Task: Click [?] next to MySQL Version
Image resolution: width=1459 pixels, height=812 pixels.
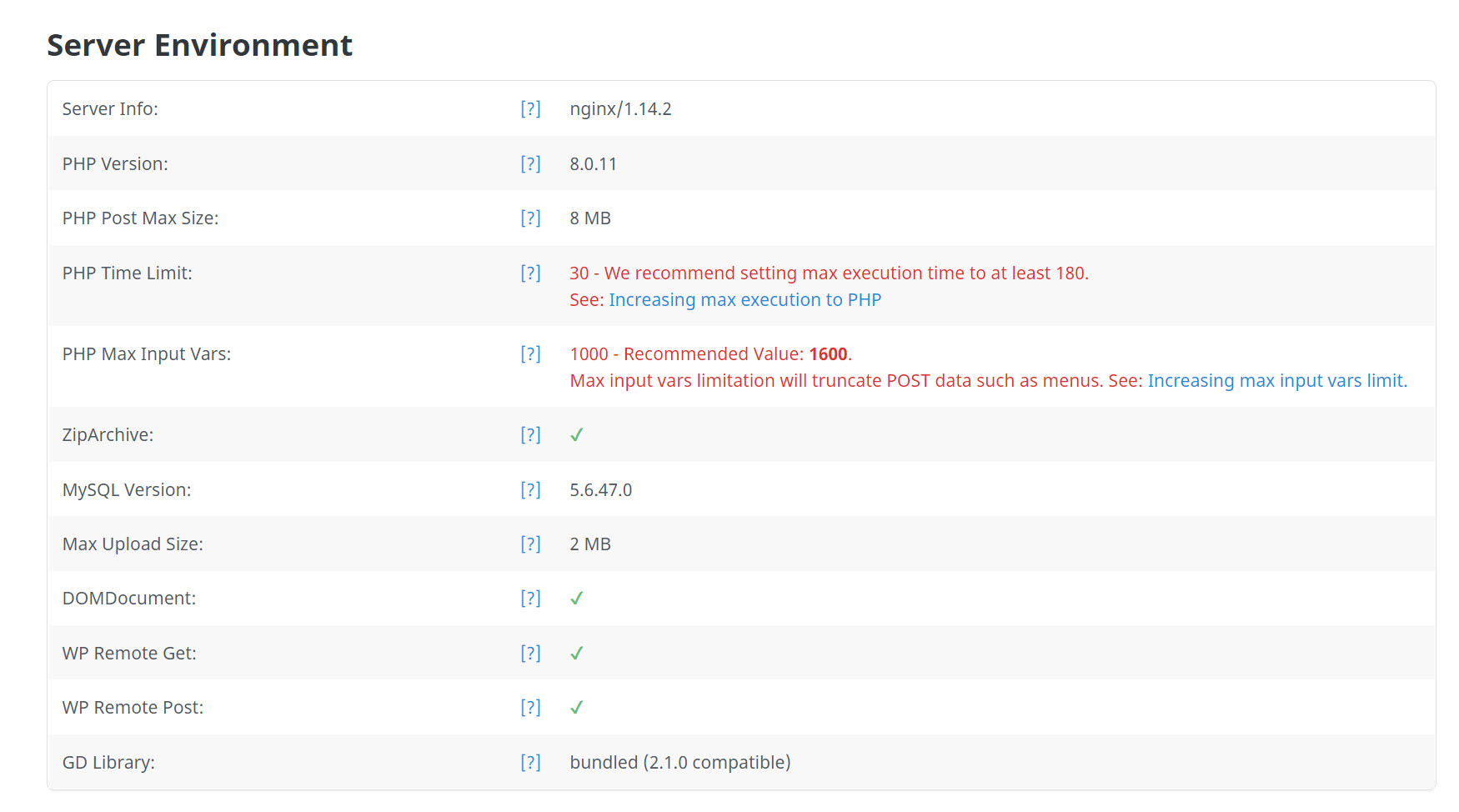Action: pyautogui.click(x=530, y=490)
